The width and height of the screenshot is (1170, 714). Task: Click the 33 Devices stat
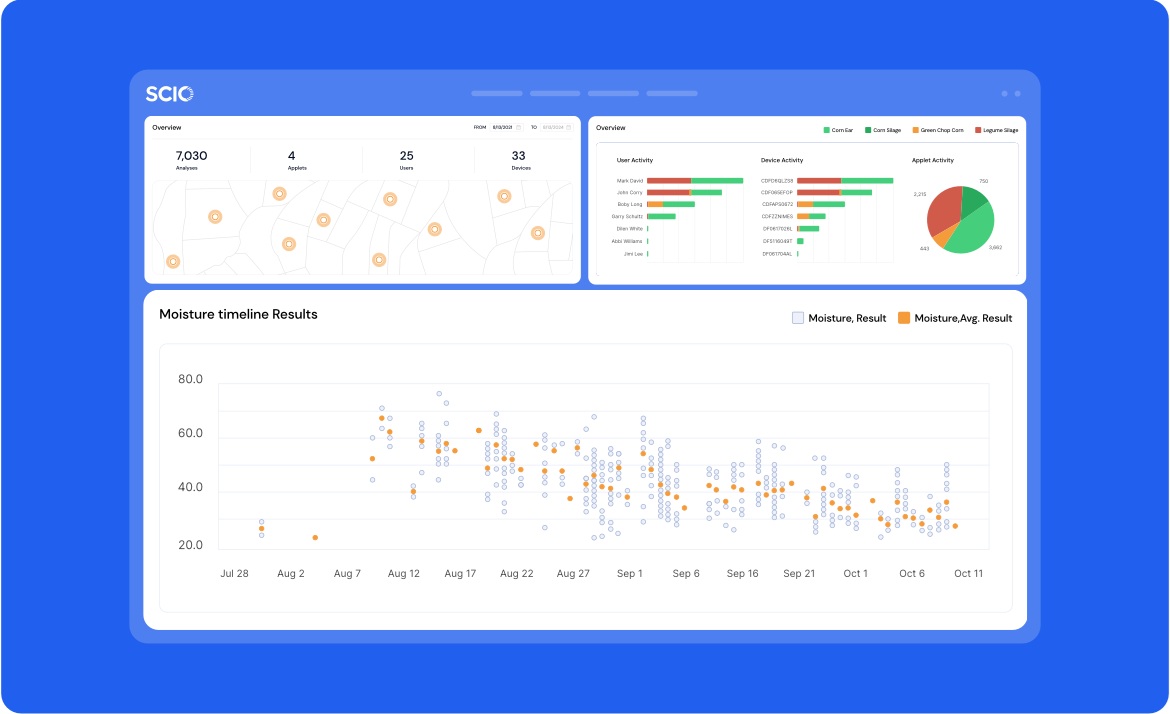coord(518,160)
